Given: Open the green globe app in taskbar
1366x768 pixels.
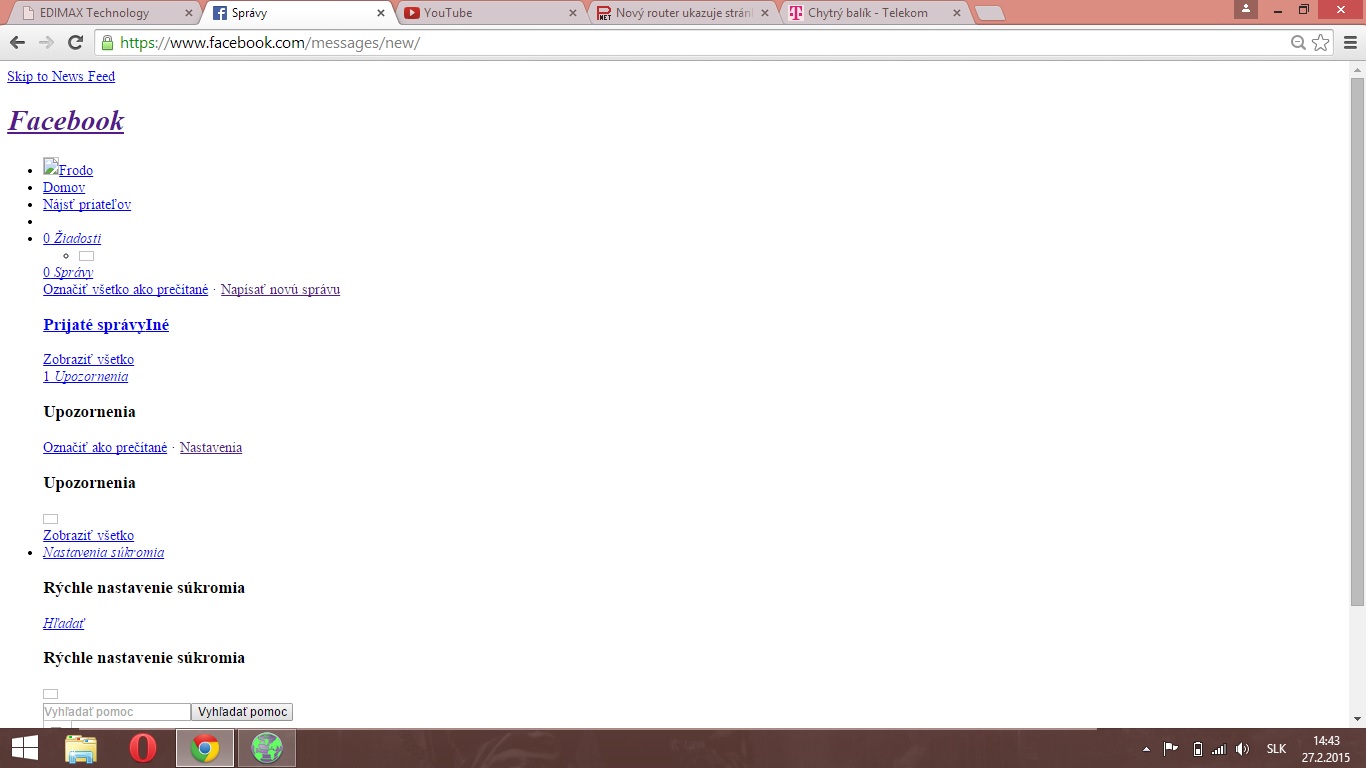Looking at the screenshot, I should (x=266, y=748).
